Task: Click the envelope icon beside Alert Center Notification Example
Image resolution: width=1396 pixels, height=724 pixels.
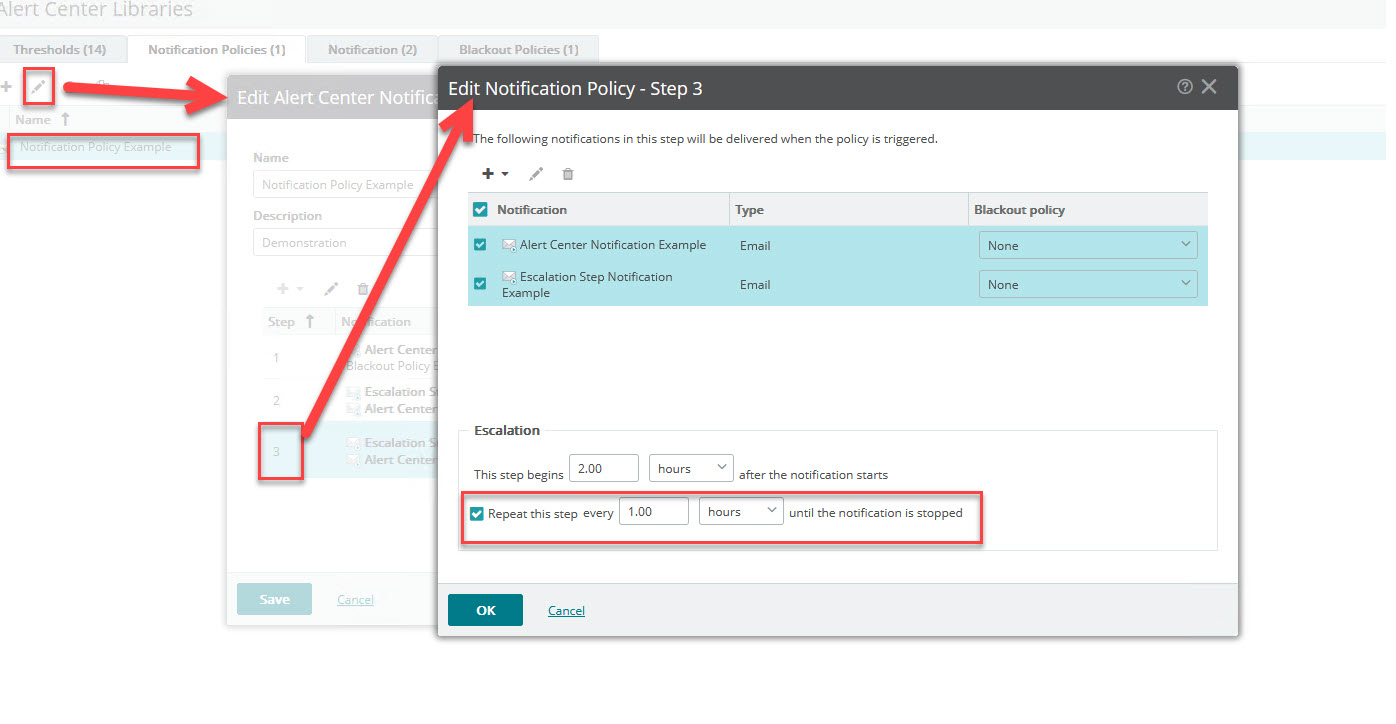Action: [509, 245]
